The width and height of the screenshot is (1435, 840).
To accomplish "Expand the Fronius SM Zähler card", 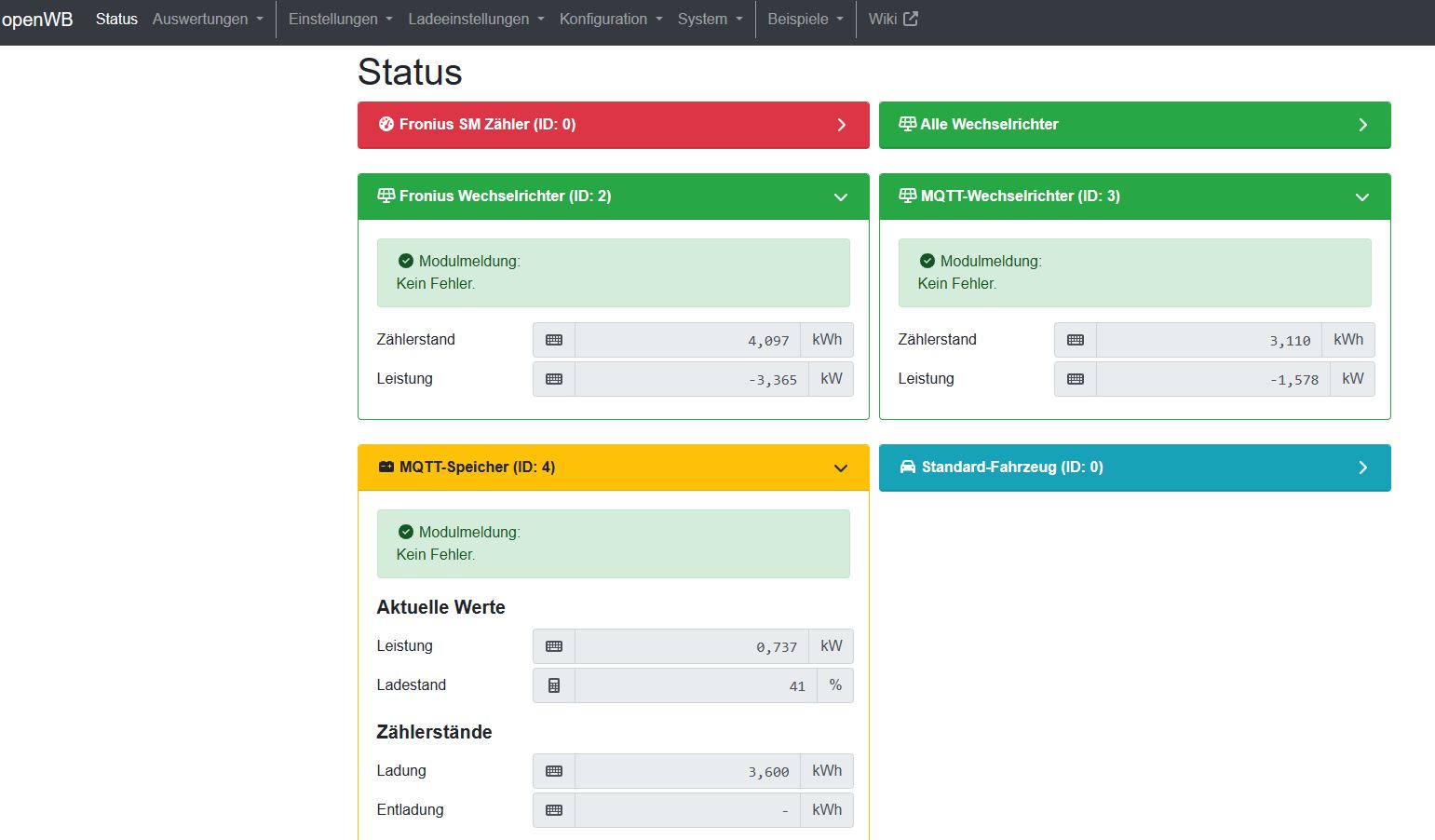I will (841, 125).
